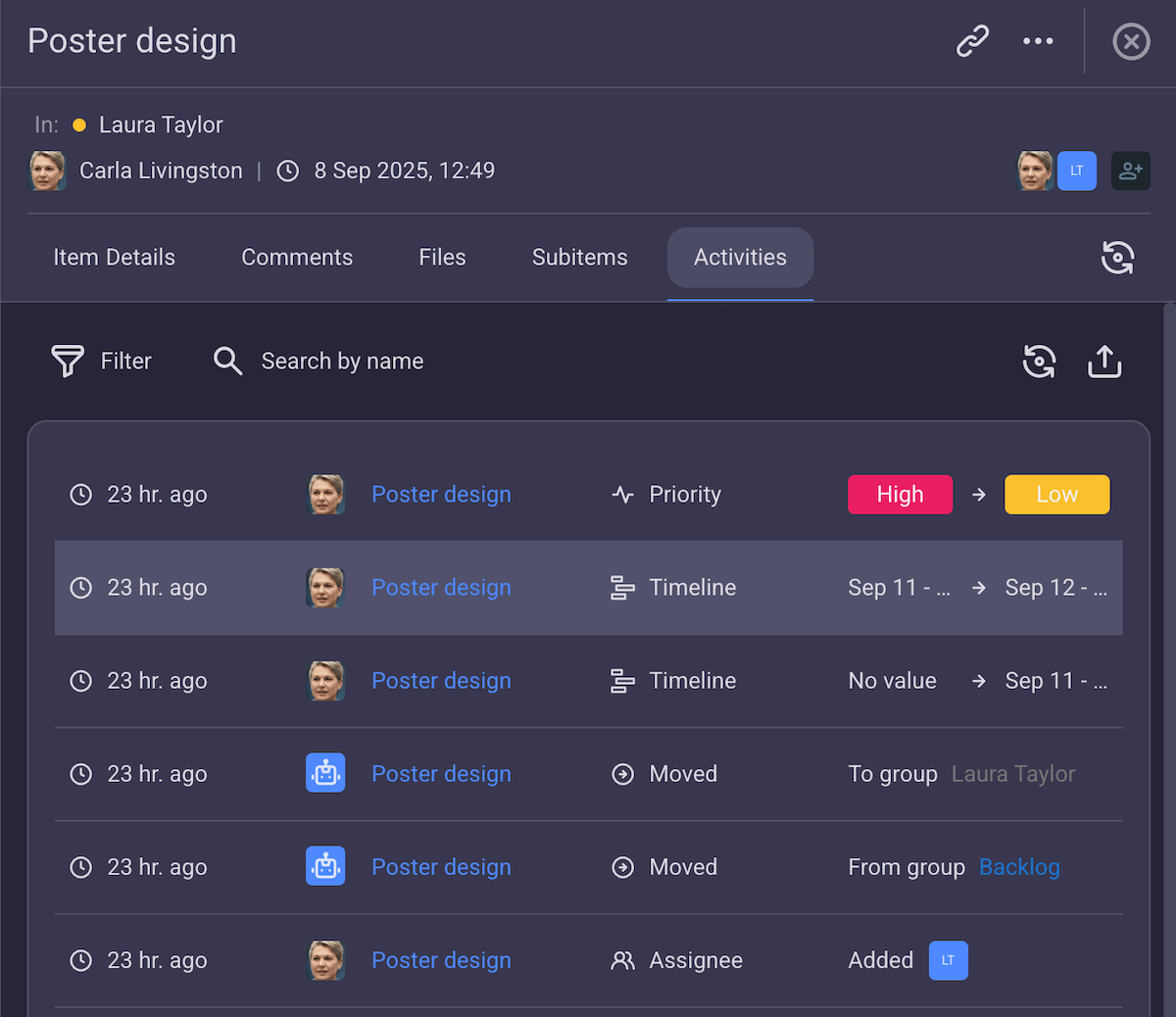The width and height of the screenshot is (1176, 1017).
Task: Click the Priority pulse icon in the first row
Action: pos(623,494)
